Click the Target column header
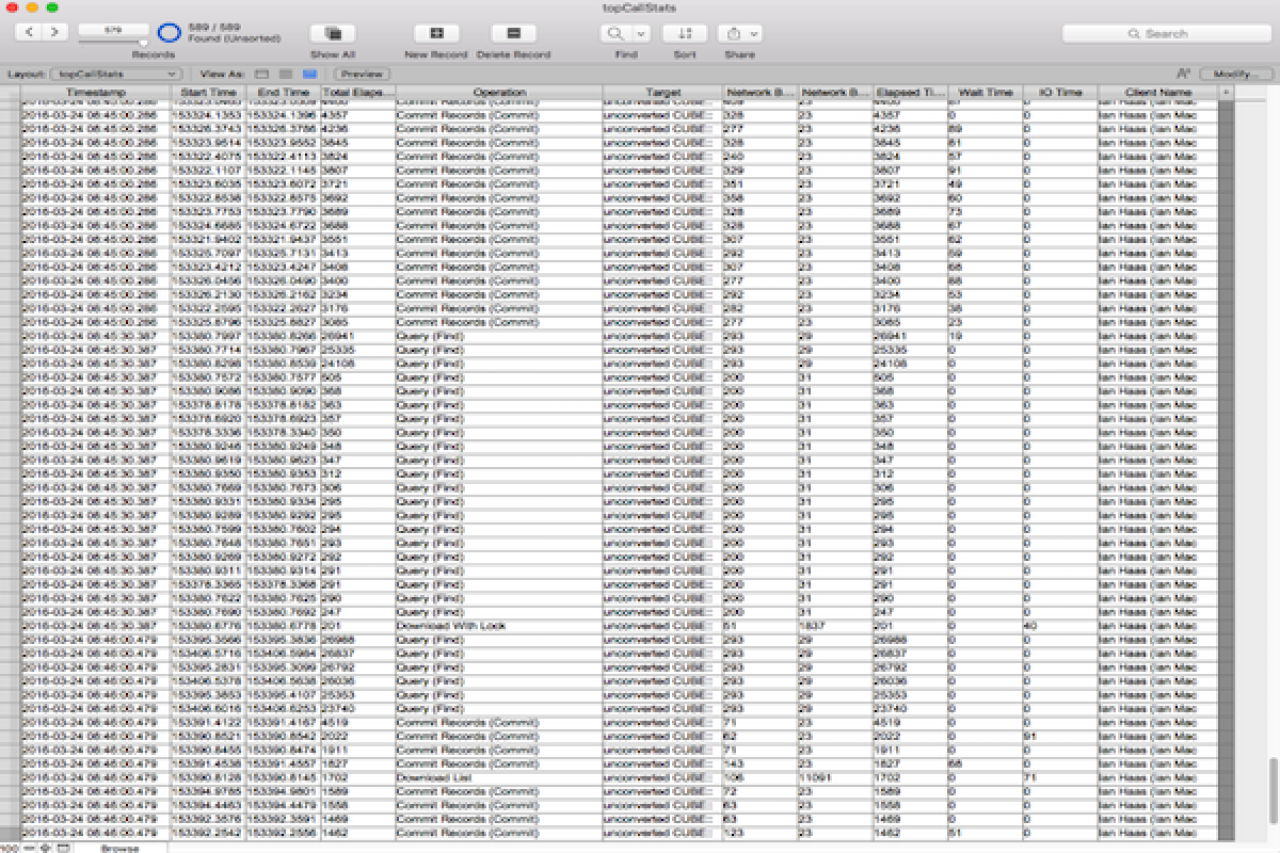The image size is (1280, 853). [x=662, y=92]
